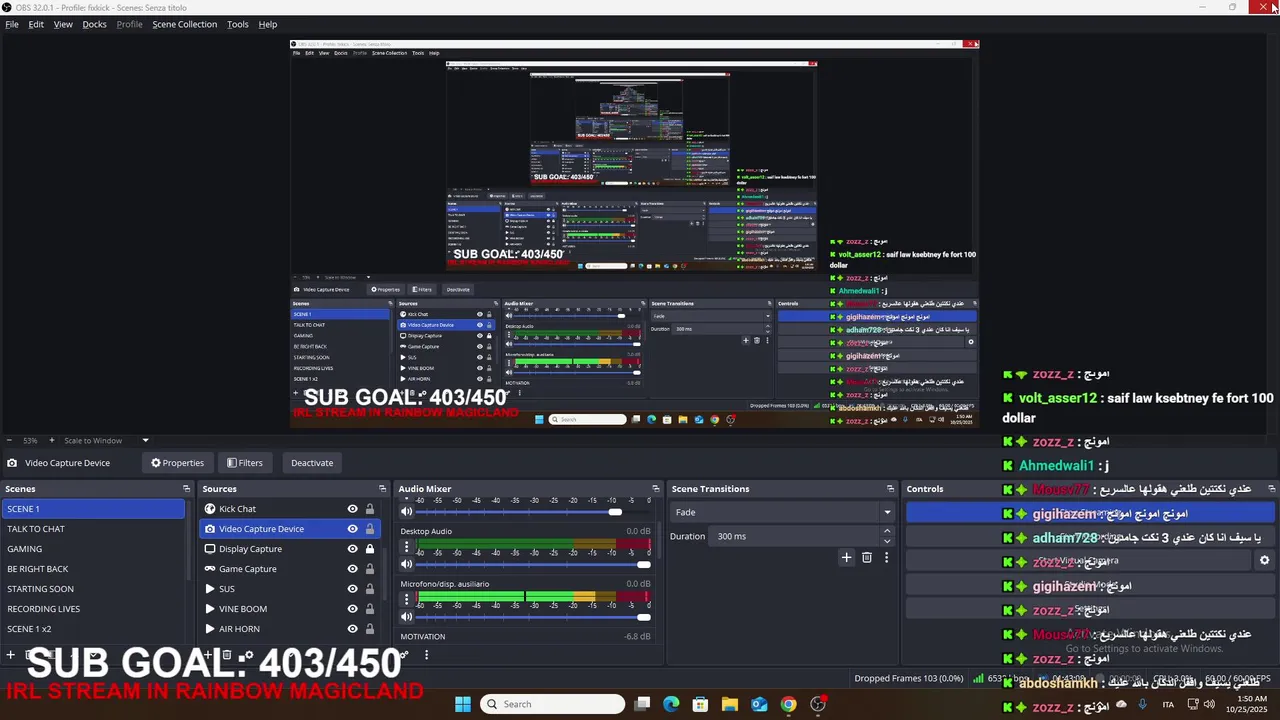1280x720 pixels.
Task: Open File Explorer from the taskbar
Action: pos(730,704)
